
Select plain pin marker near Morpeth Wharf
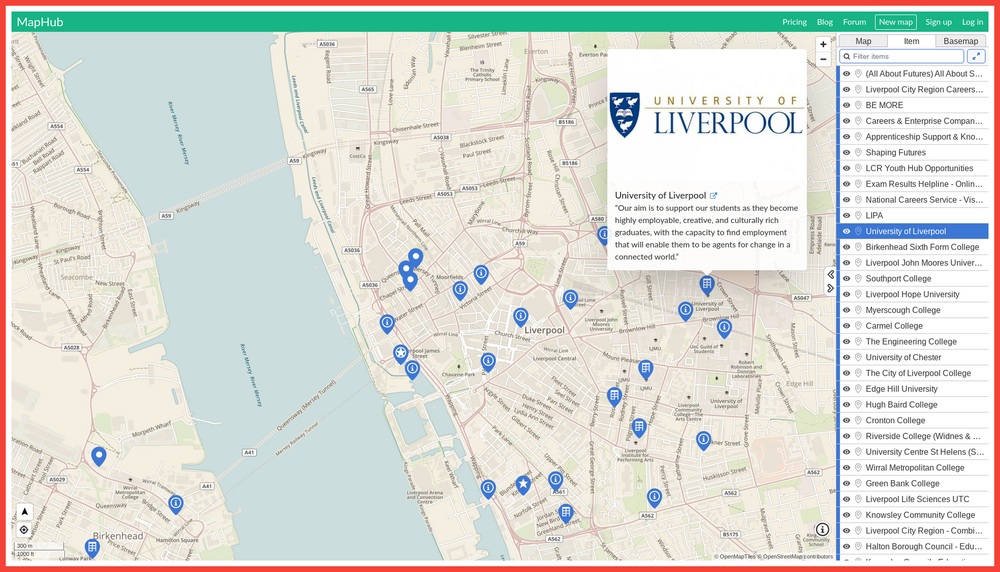pos(98,457)
